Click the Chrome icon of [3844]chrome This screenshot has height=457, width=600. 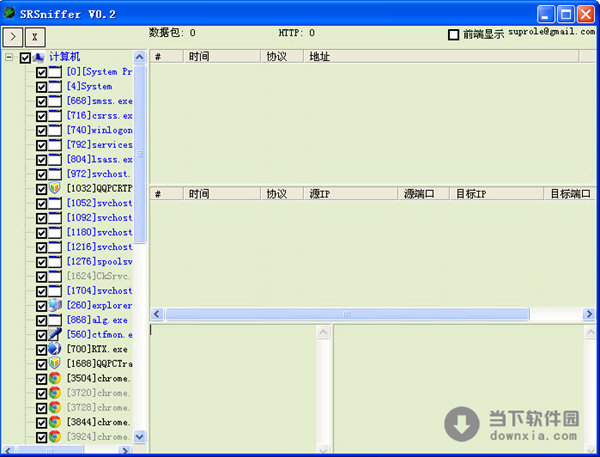pos(55,422)
